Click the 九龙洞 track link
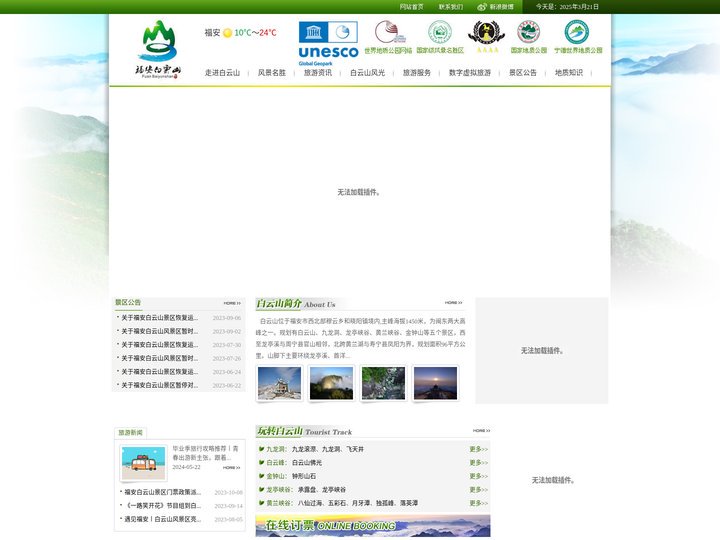The height and width of the screenshot is (540, 720). tap(277, 449)
